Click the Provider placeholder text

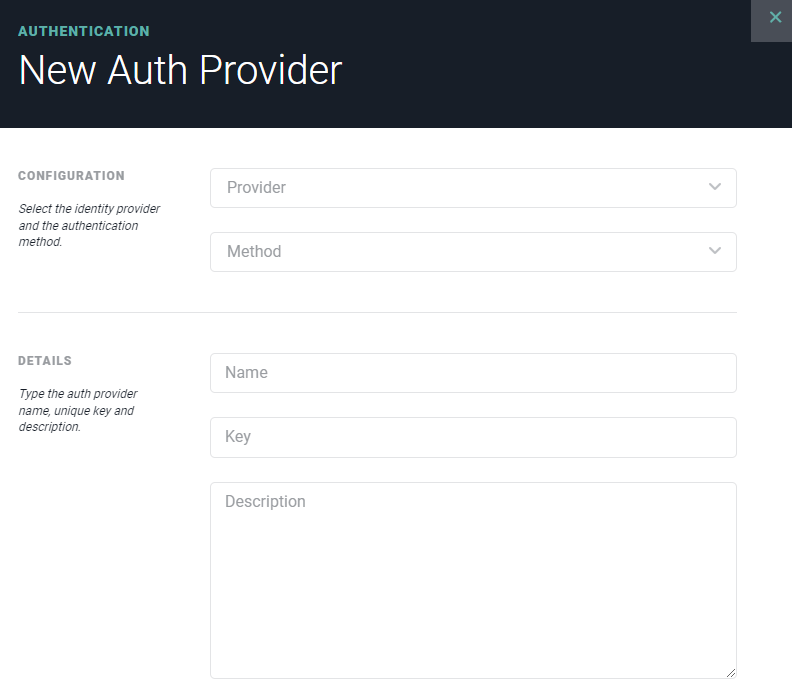[256, 187]
